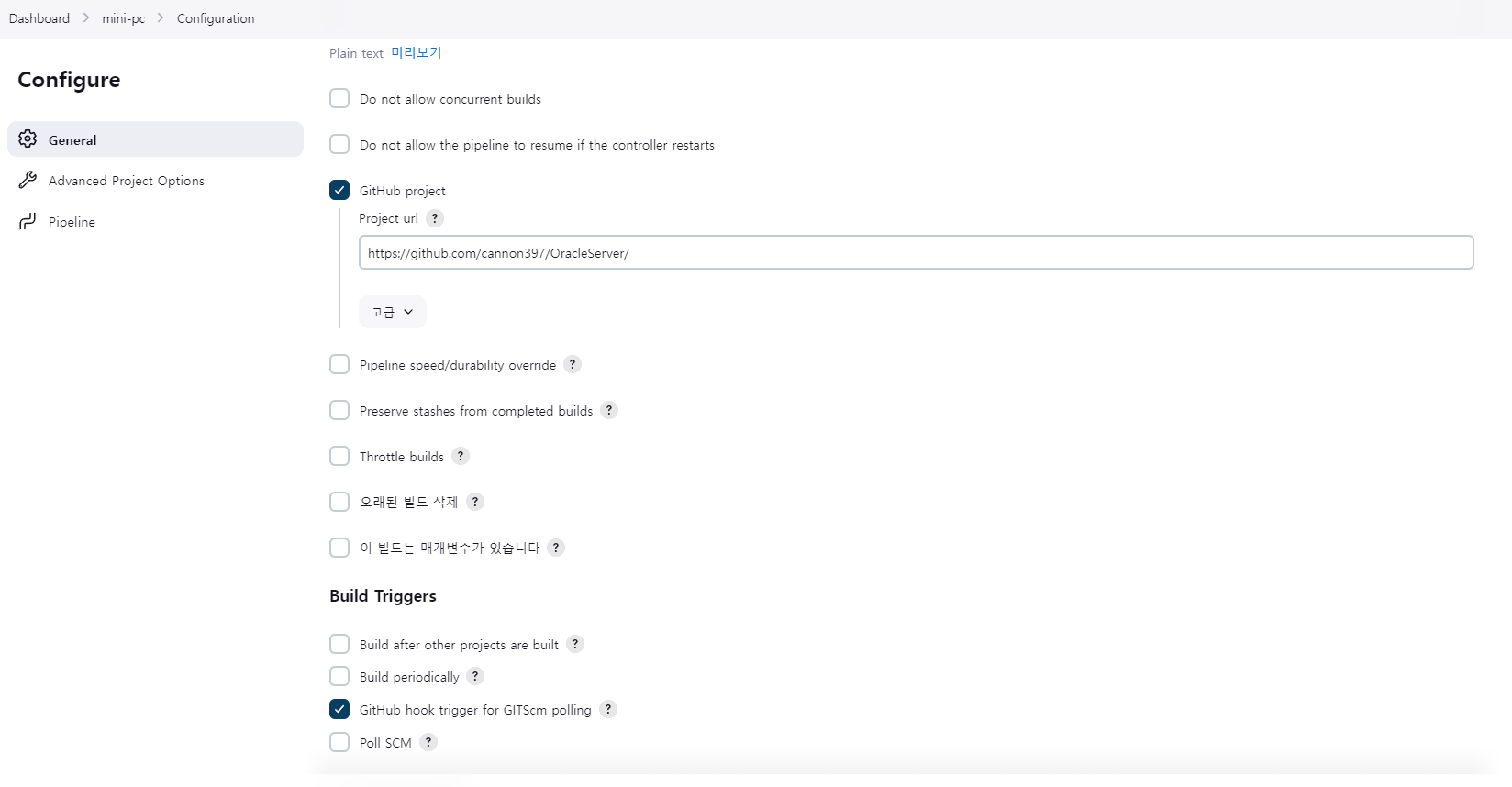Show help for GitHub hook trigger option
This screenshot has width=1512, height=787.
pyautogui.click(x=607, y=709)
